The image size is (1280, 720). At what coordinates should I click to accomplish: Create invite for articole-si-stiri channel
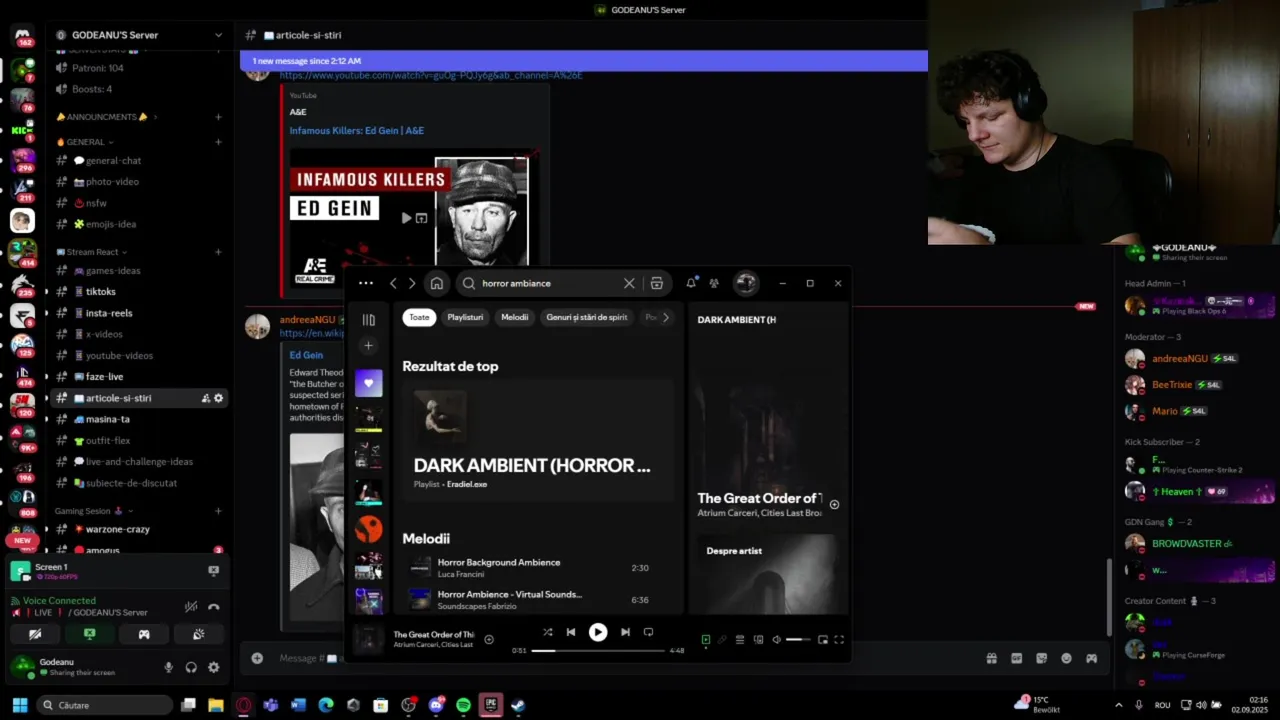[x=206, y=398]
